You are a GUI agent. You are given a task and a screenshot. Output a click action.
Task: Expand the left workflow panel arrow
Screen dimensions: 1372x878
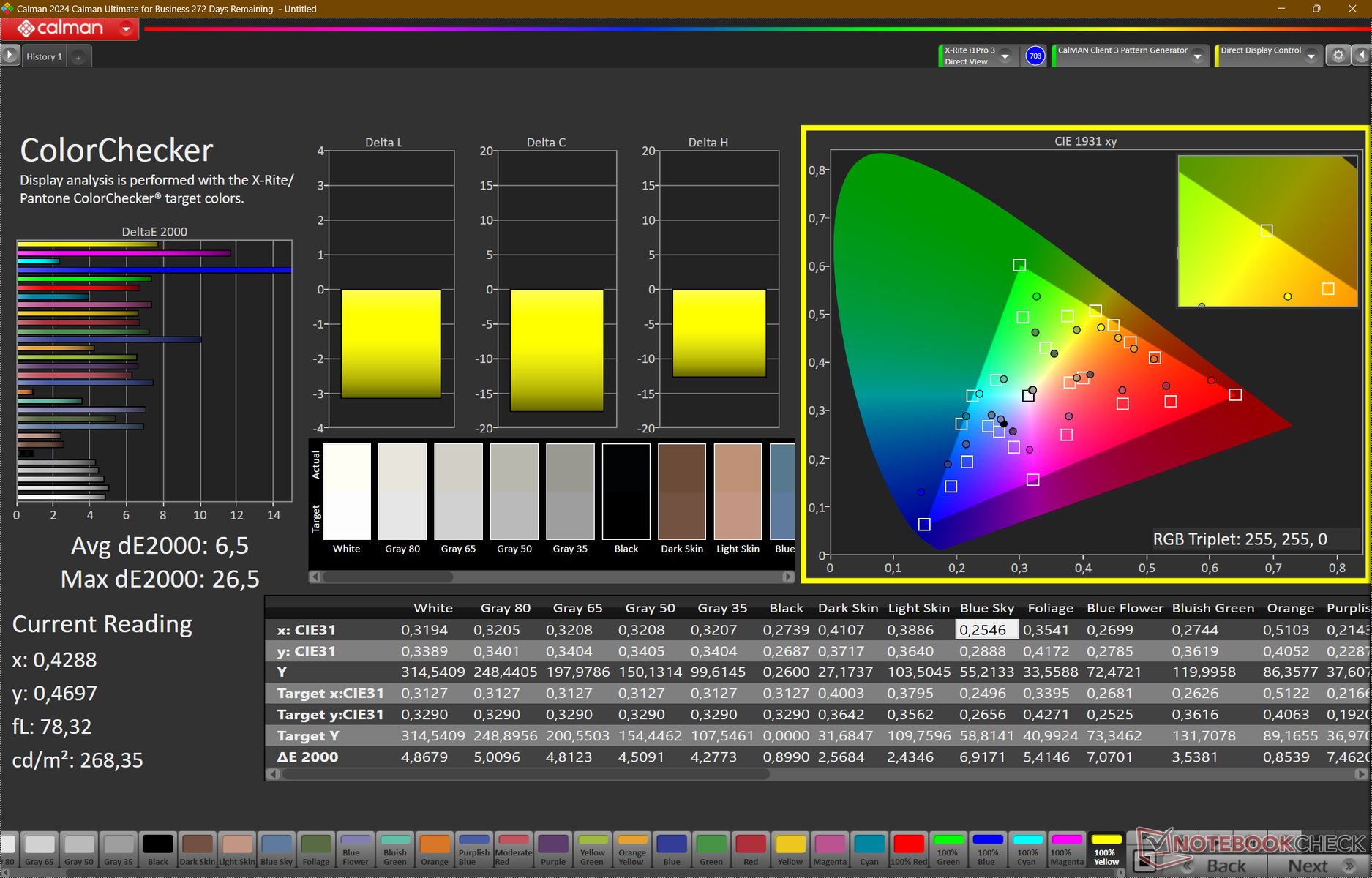[10, 56]
